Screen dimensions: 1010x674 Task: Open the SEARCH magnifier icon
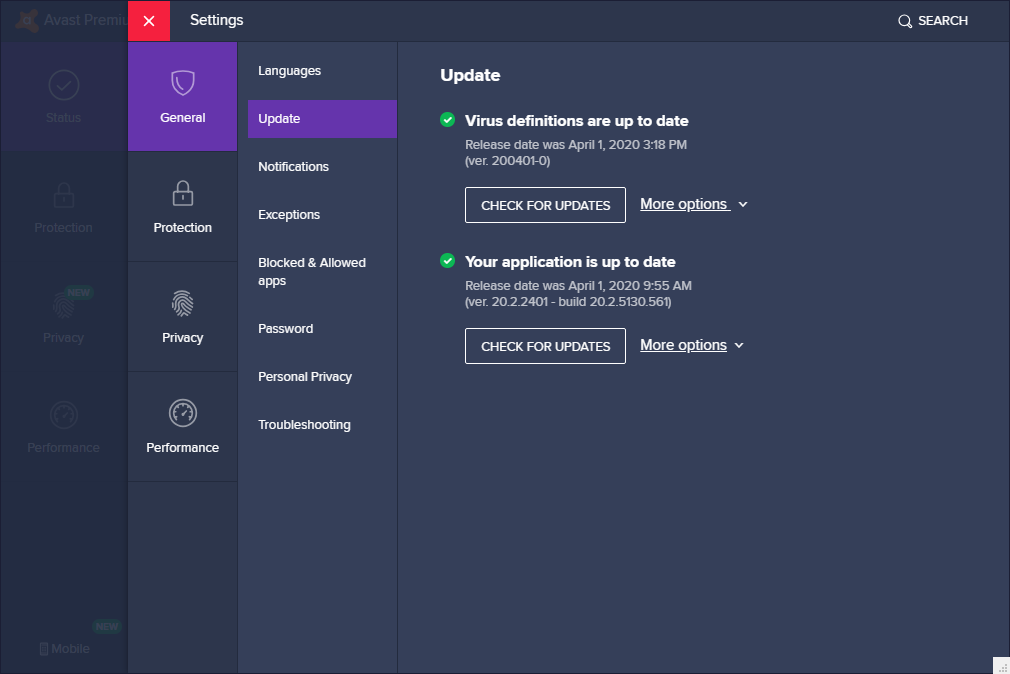point(904,21)
